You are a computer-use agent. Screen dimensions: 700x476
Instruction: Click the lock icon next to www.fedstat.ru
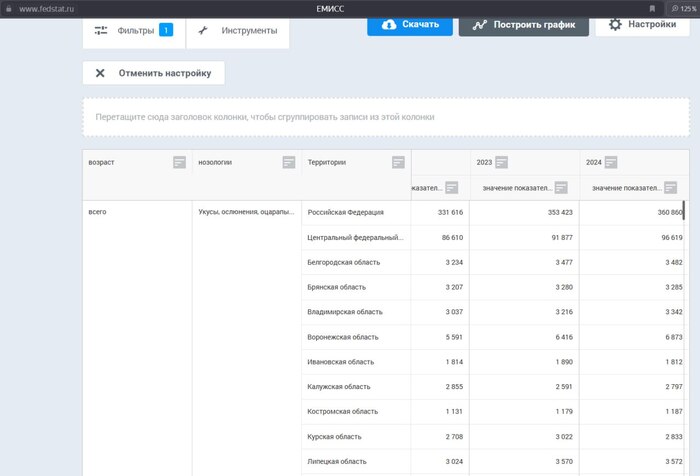[10, 8]
